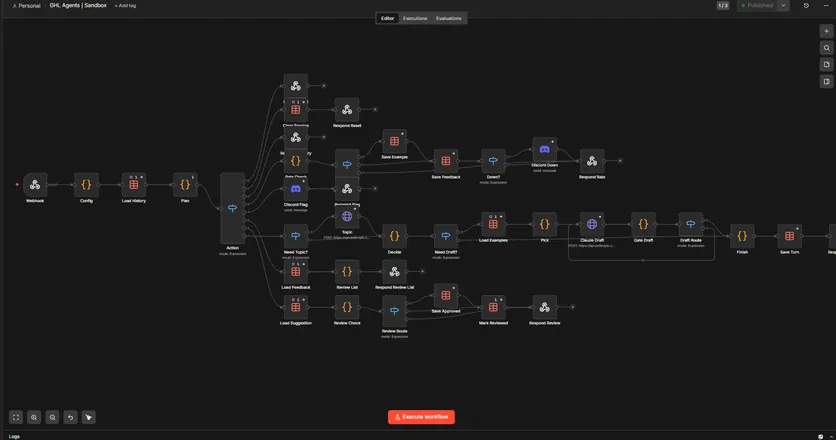Open the Need Draft? switch node
This screenshot has height=440, width=836.
[x=446, y=236]
